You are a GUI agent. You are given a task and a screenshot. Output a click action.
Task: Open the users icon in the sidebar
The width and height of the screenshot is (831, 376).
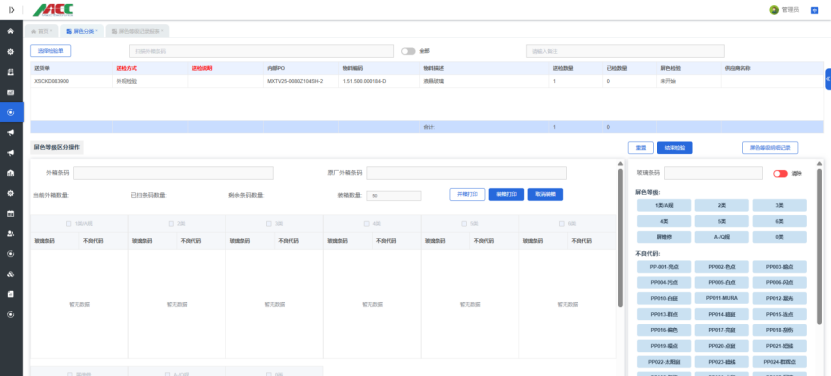click(11, 233)
